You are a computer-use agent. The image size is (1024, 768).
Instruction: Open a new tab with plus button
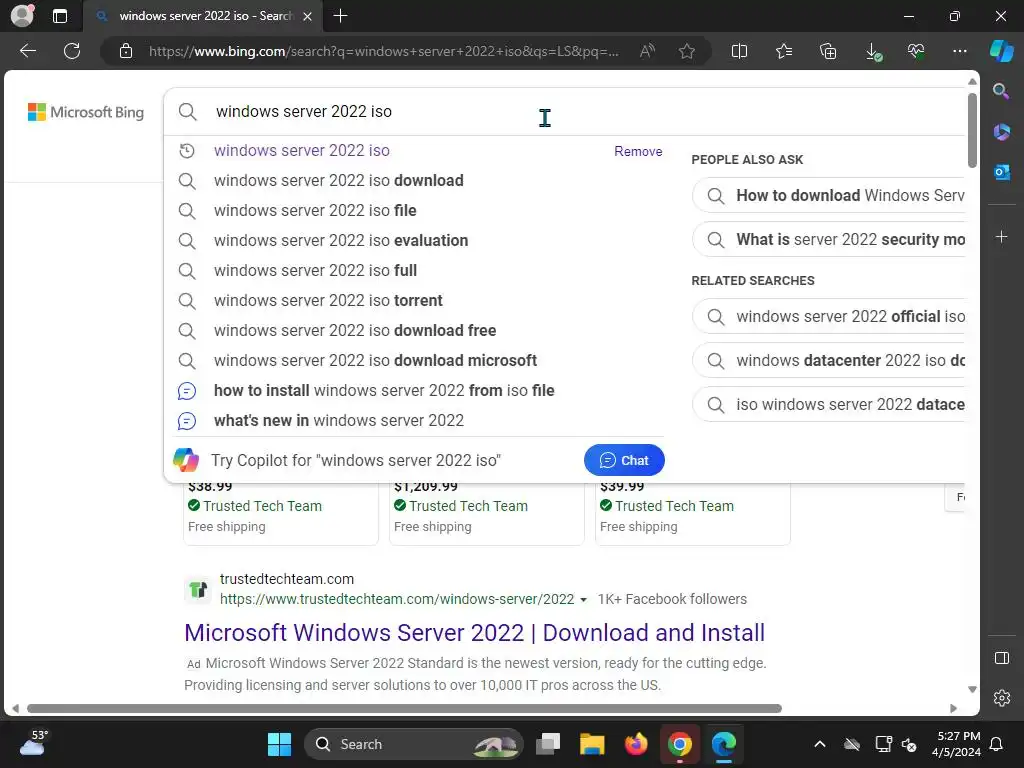click(x=340, y=16)
